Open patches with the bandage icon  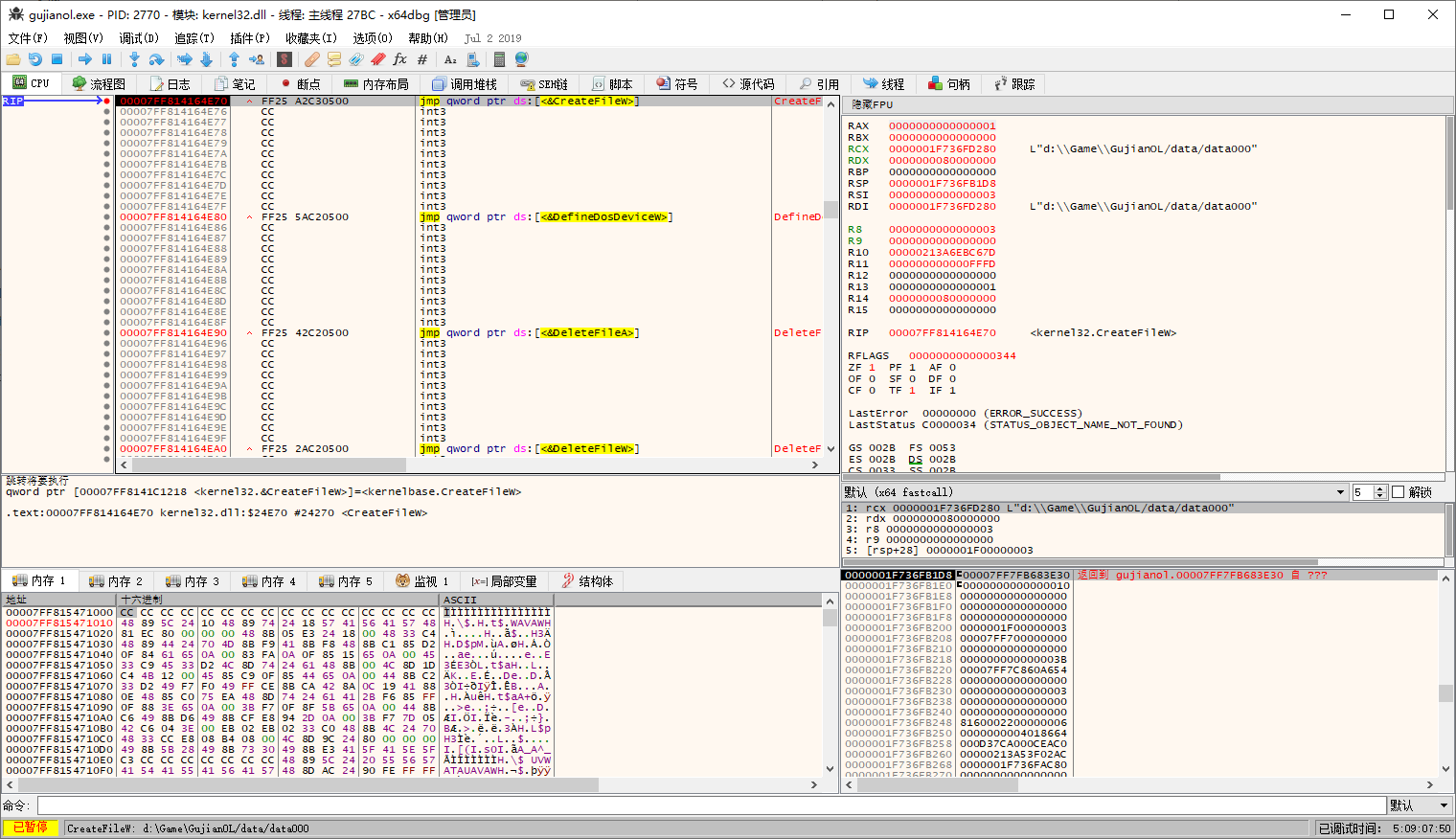(x=313, y=59)
